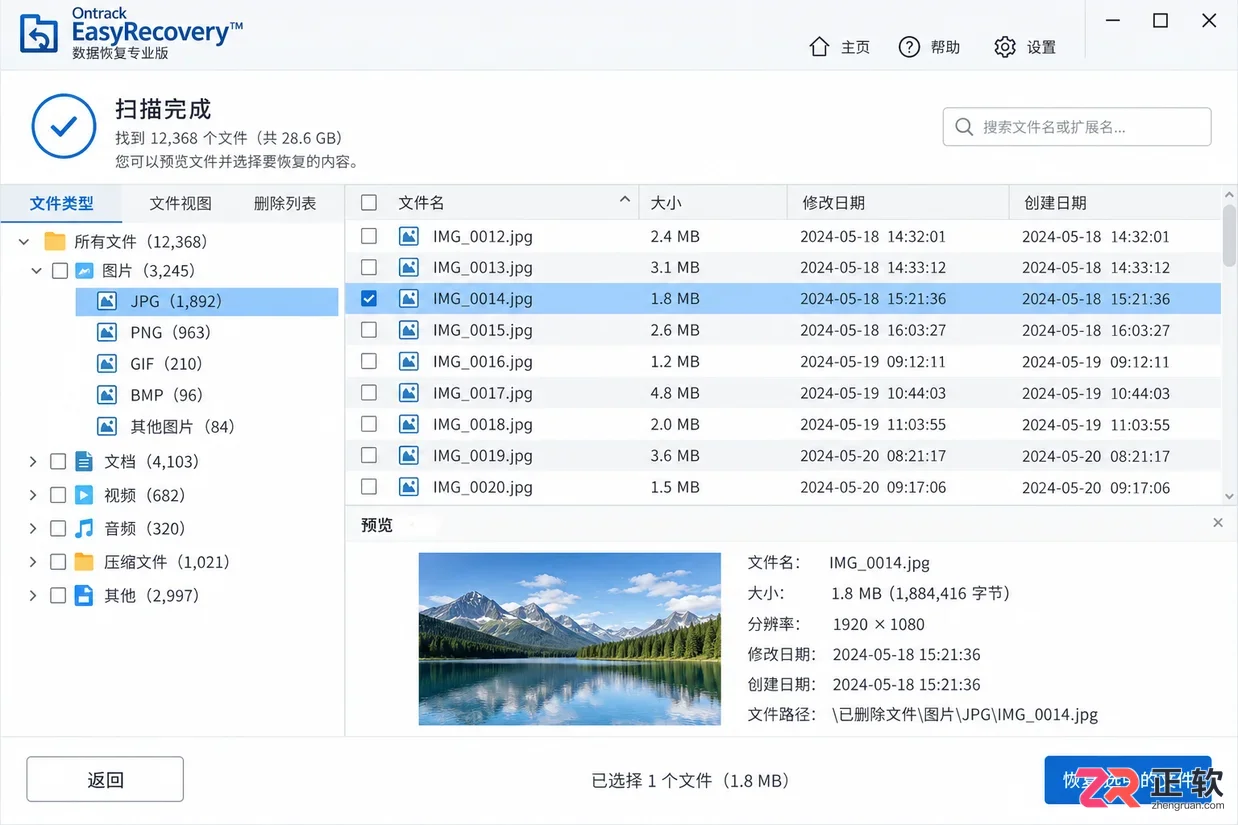Click the help (帮助) question mark icon

tap(909, 47)
